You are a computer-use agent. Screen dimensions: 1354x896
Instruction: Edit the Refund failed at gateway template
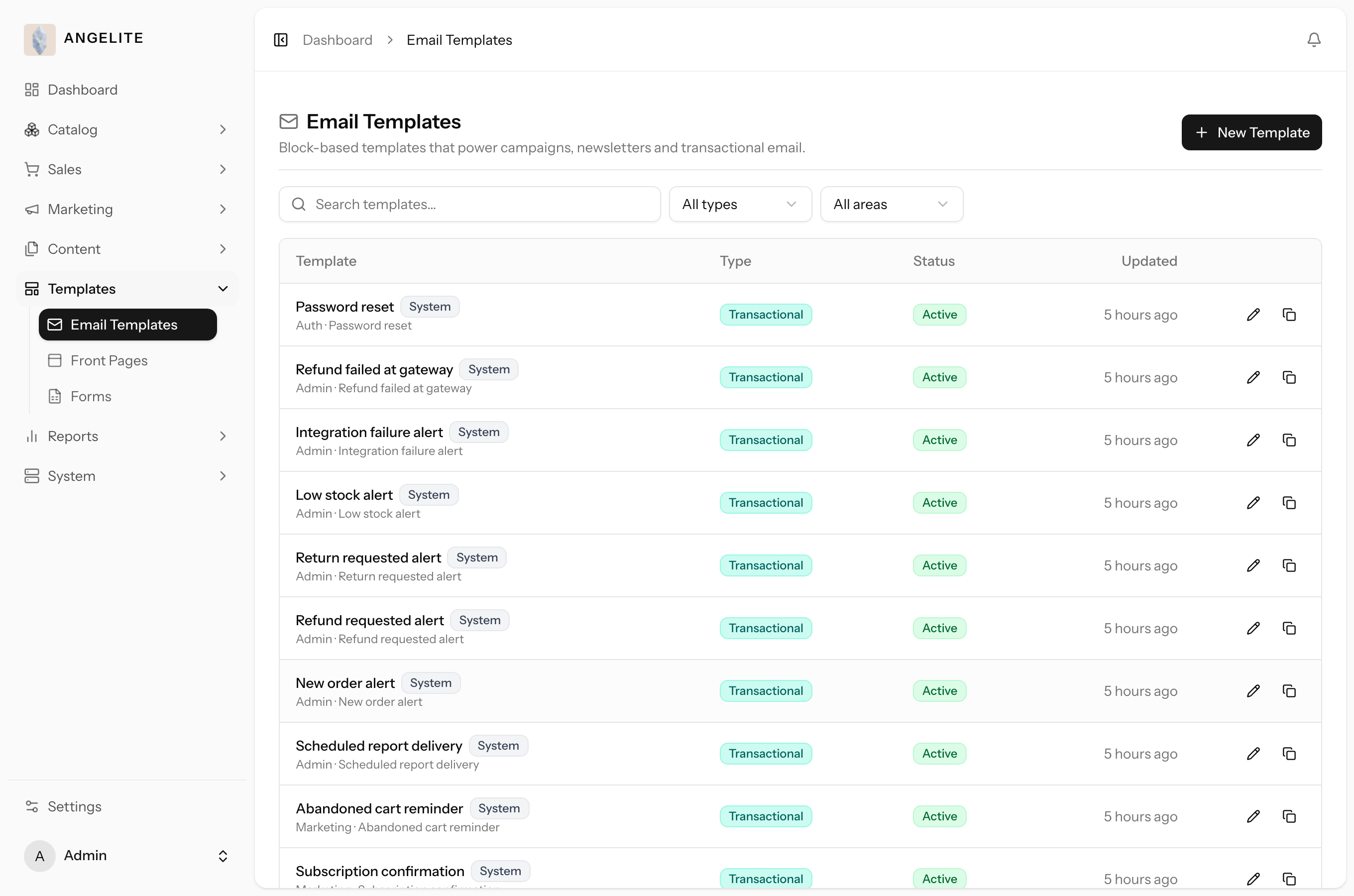click(1253, 378)
